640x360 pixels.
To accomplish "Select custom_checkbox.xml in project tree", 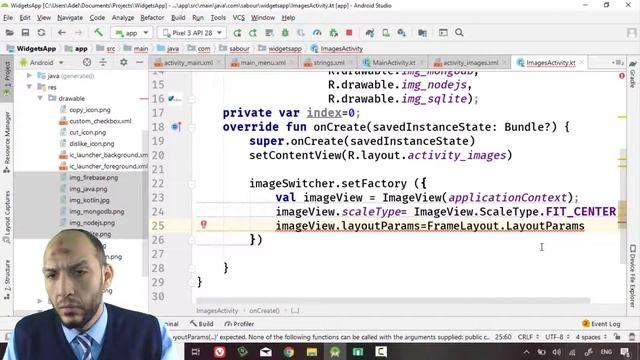I will click(100, 121).
